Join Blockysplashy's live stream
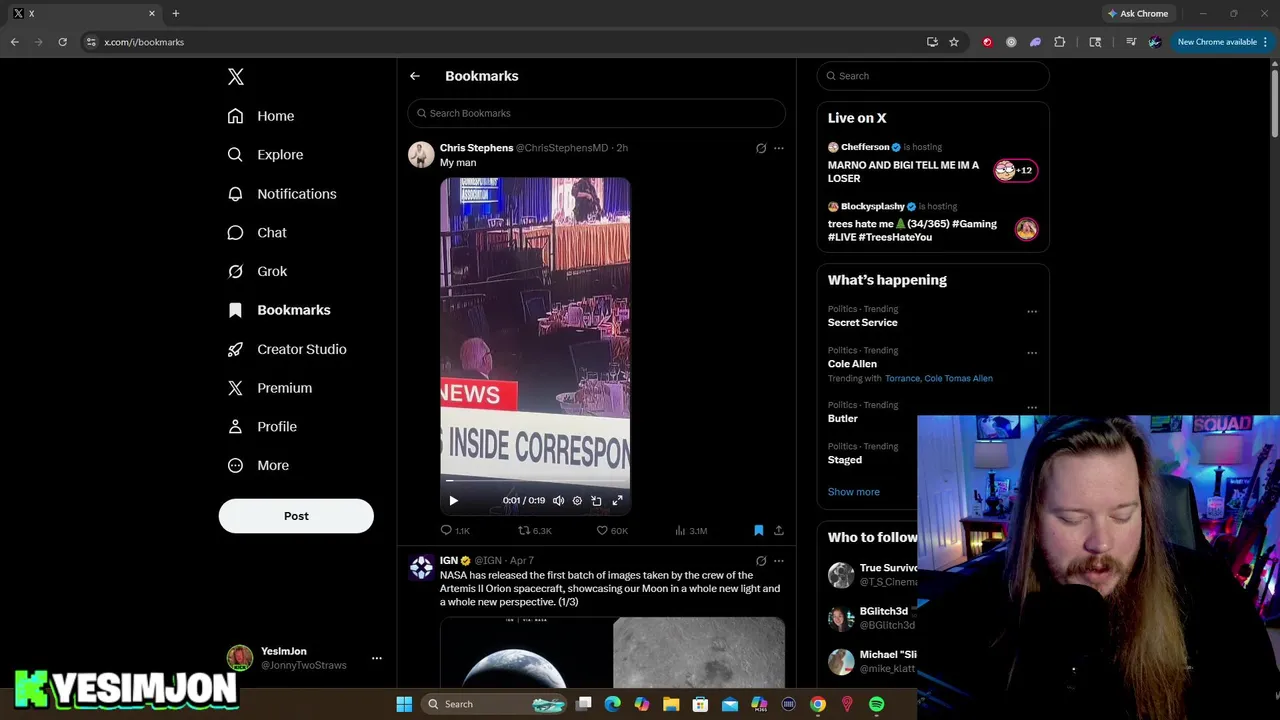The image size is (1280, 720). pos(933,221)
